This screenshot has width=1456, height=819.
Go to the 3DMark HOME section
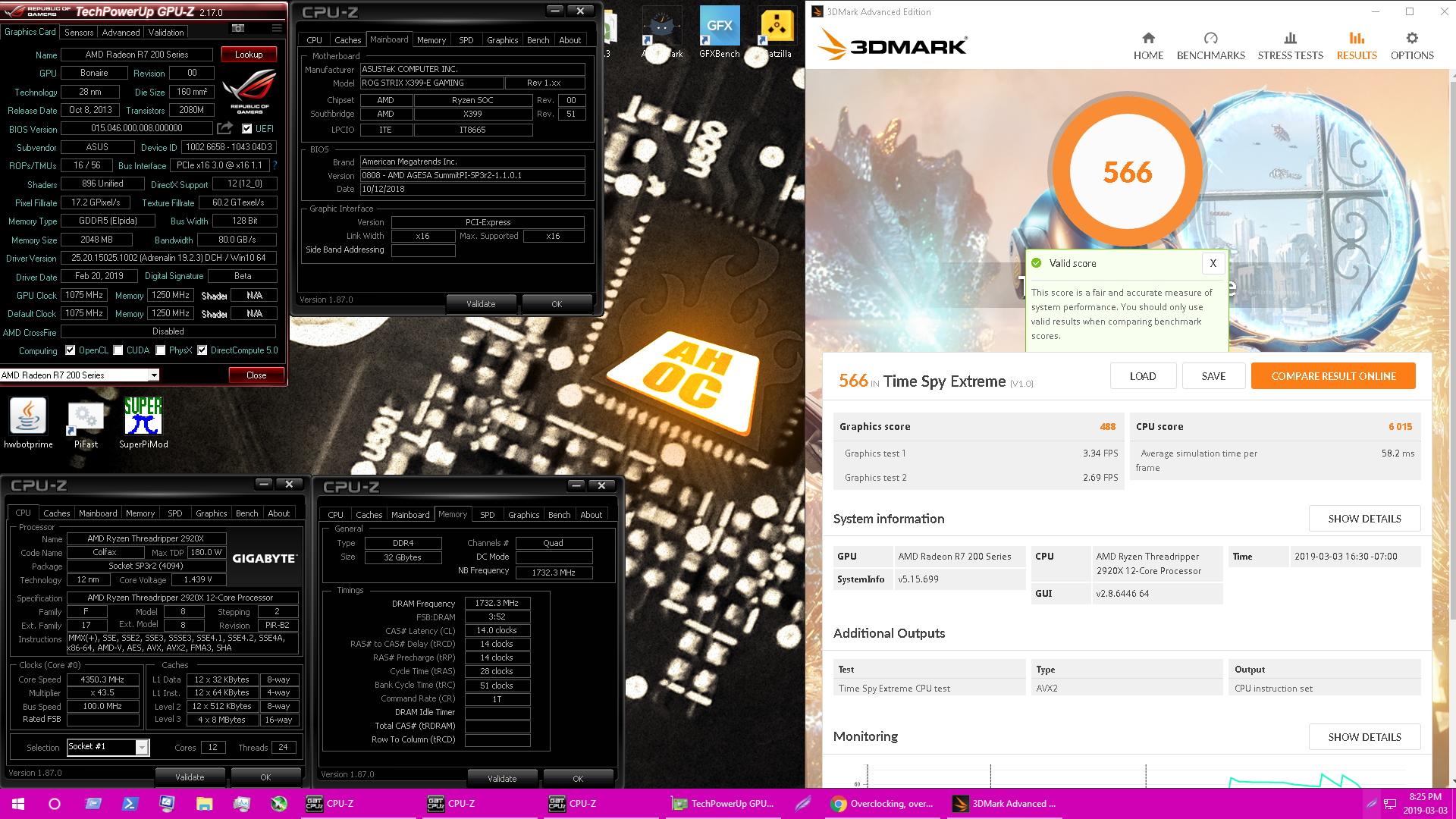(x=1148, y=46)
